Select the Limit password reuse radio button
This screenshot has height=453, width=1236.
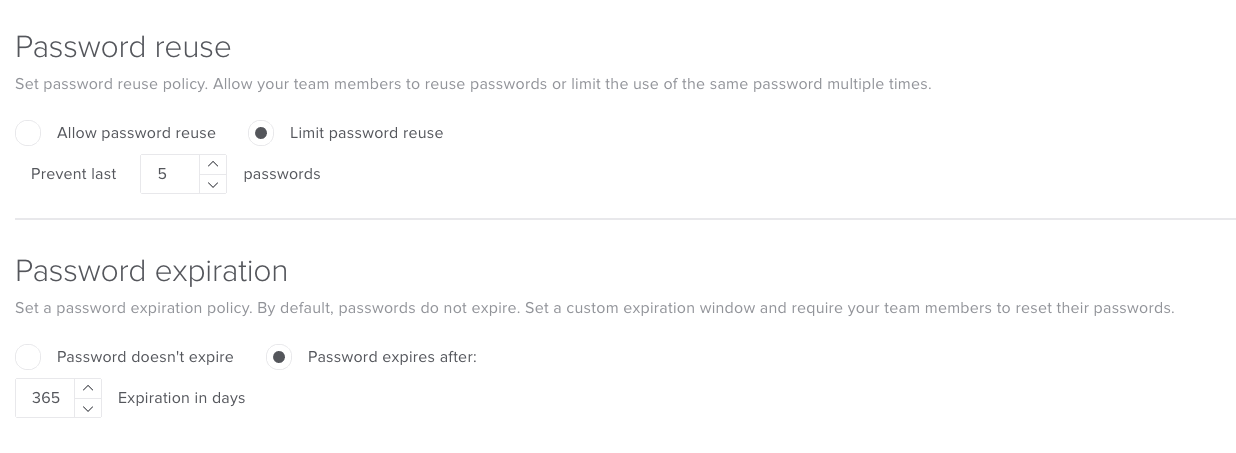click(261, 133)
